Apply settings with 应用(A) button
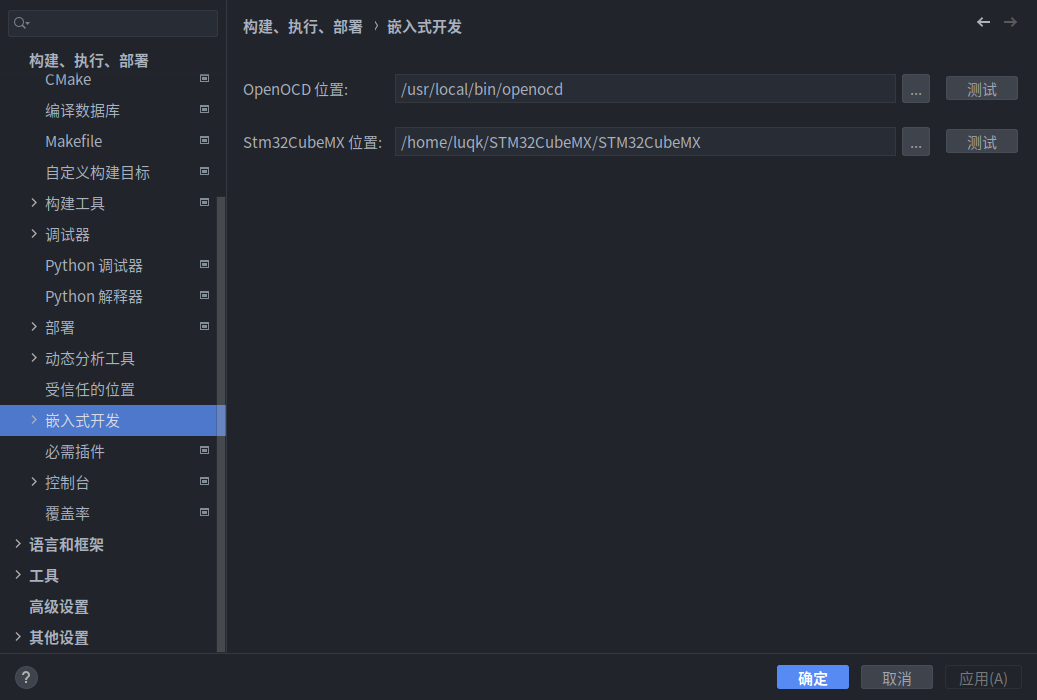The image size is (1037, 700). coord(982,677)
